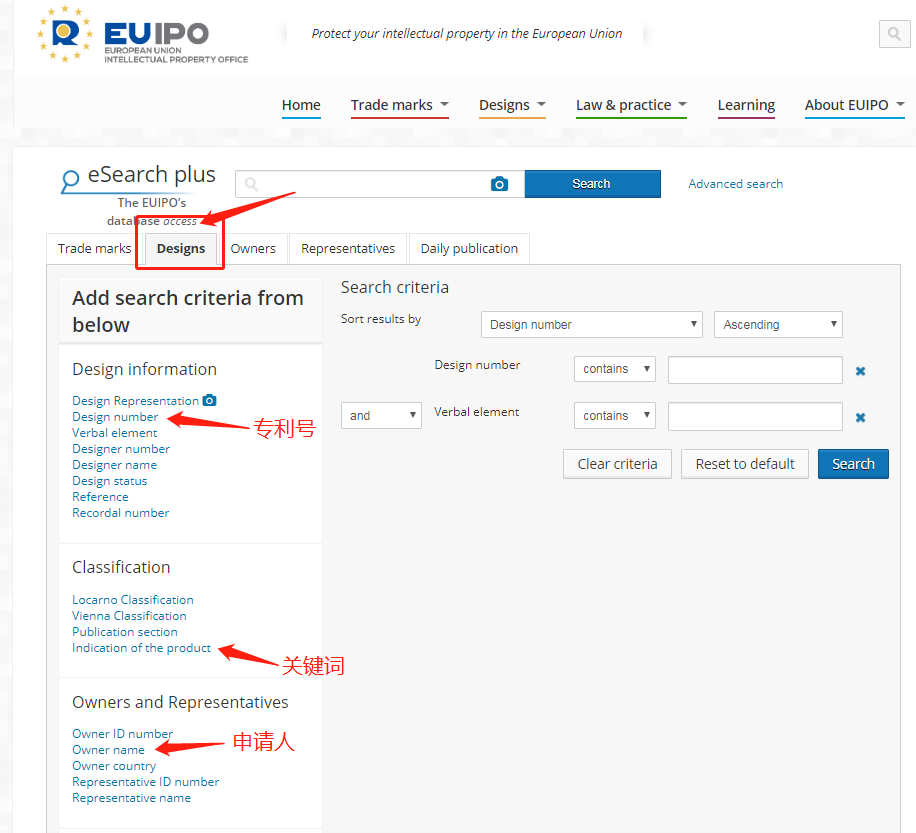Switch to the Representatives tab
The height and width of the screenshot is (833, 916).
click(x=348, y=249)
